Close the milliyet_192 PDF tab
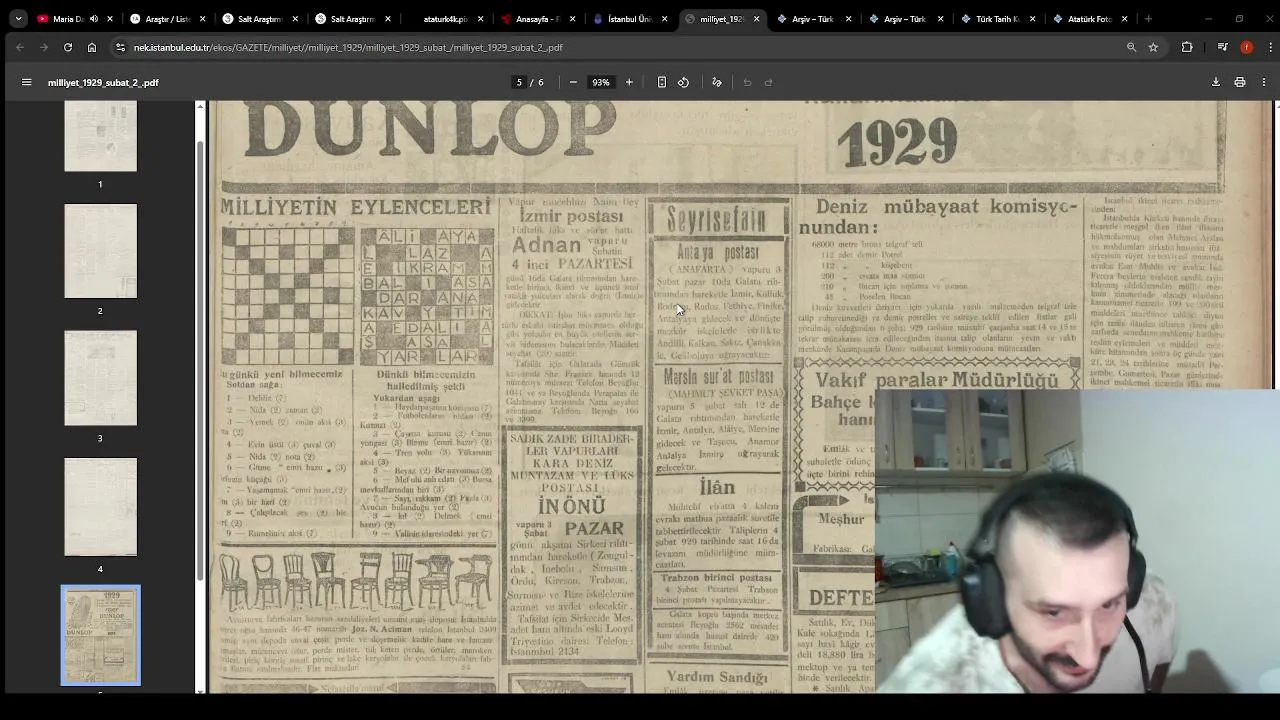 (756, 18)
